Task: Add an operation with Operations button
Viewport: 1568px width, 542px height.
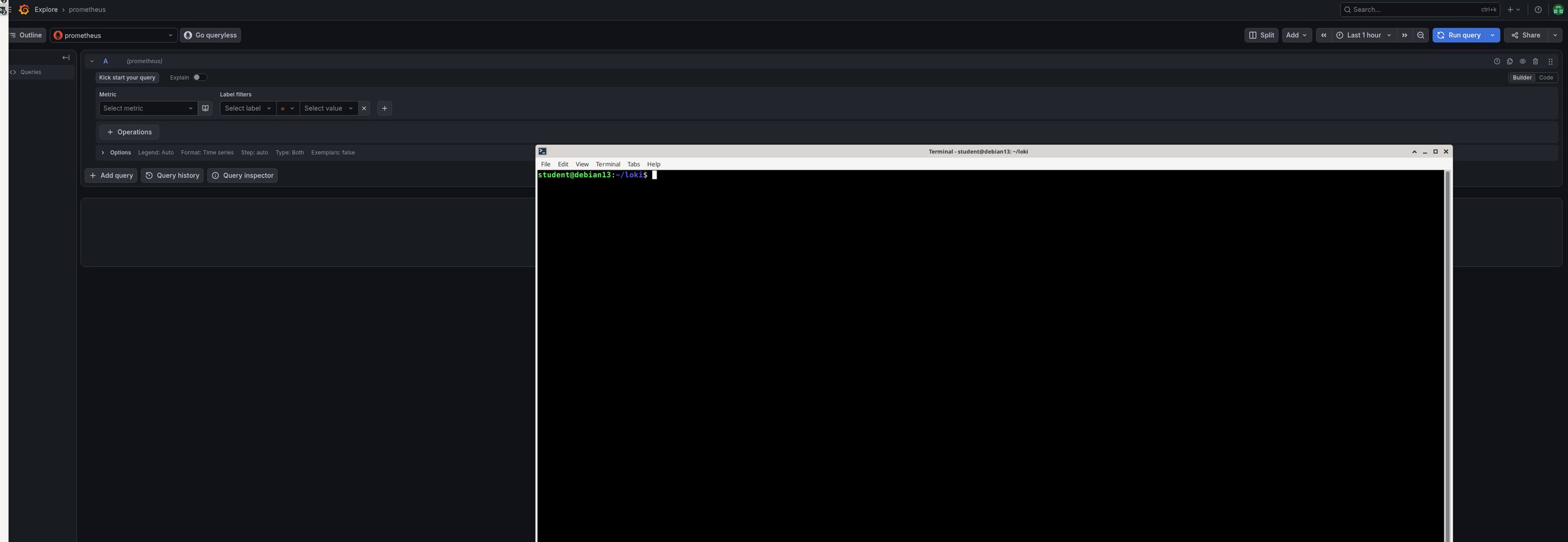Action: [x=129, y=132]
